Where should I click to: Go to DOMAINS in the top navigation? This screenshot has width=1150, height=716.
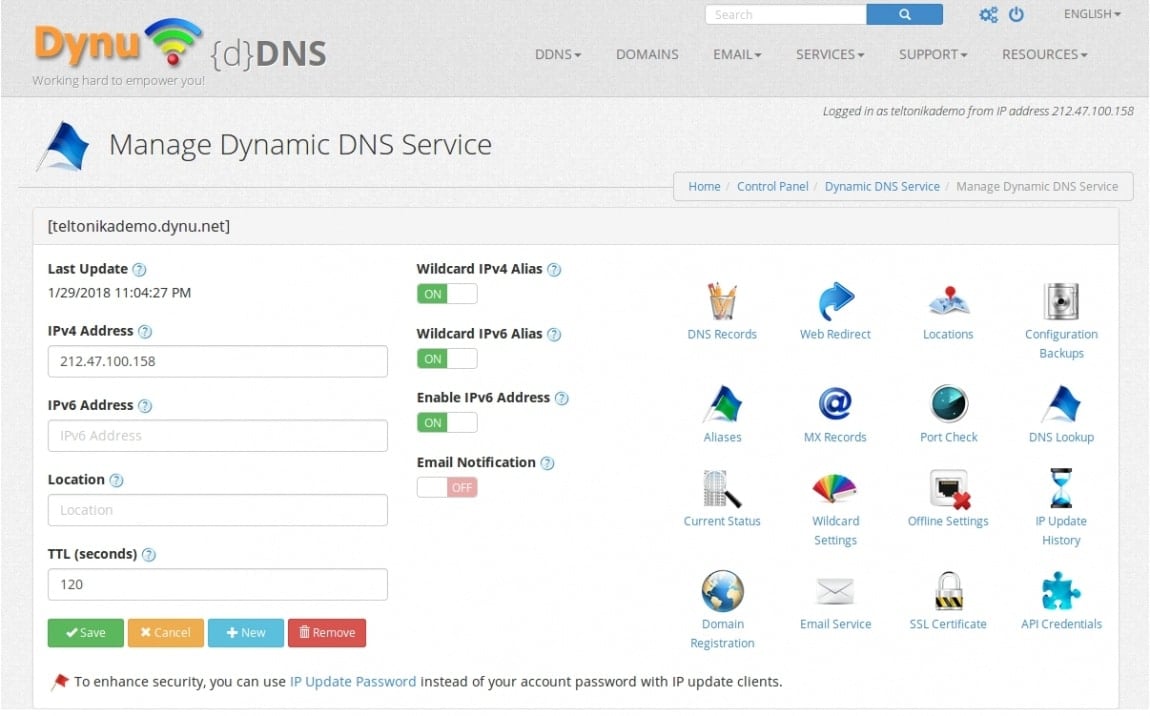[647, 54]
